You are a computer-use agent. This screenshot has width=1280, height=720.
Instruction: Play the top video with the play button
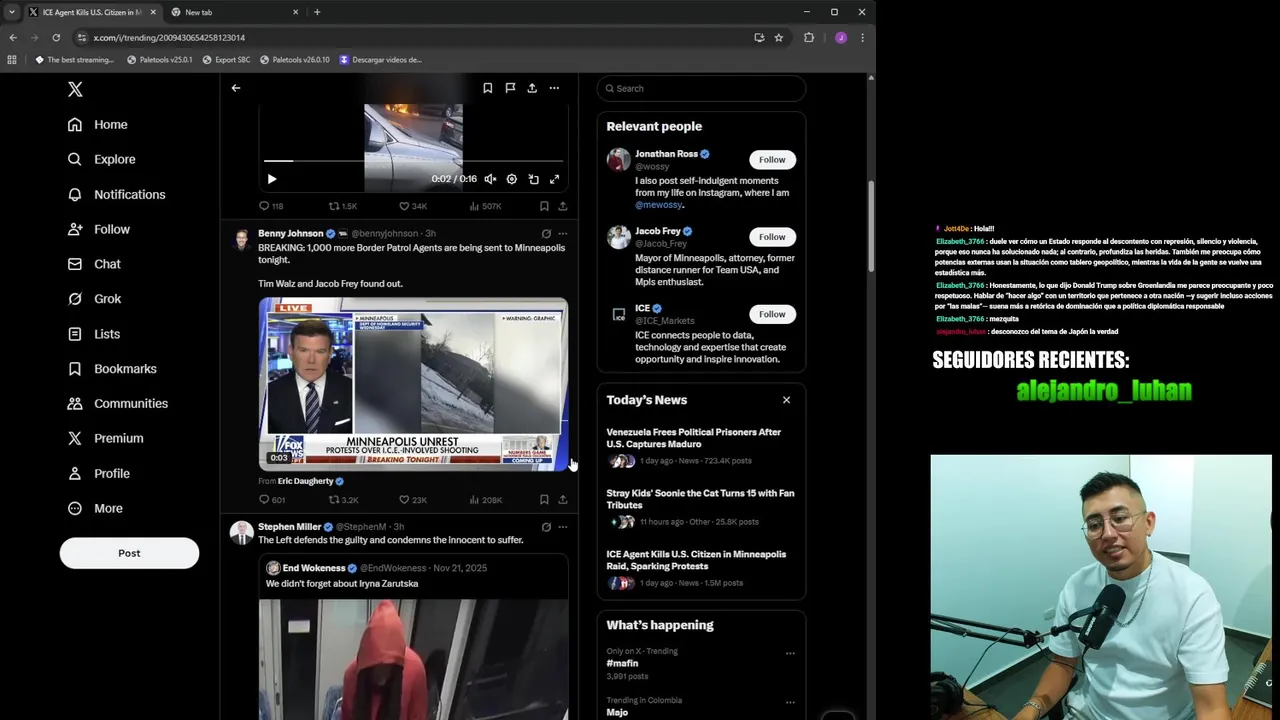pyautogui.click(x=272, y=179)
